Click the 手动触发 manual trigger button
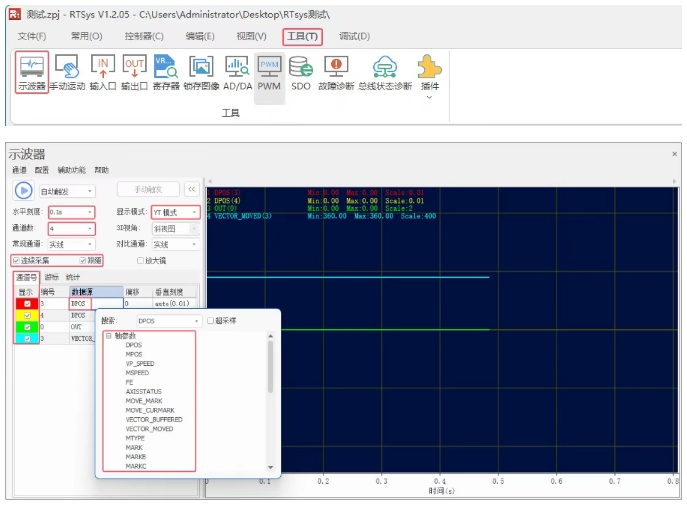This screenshot has height=505, width=687. coord(148,189)
